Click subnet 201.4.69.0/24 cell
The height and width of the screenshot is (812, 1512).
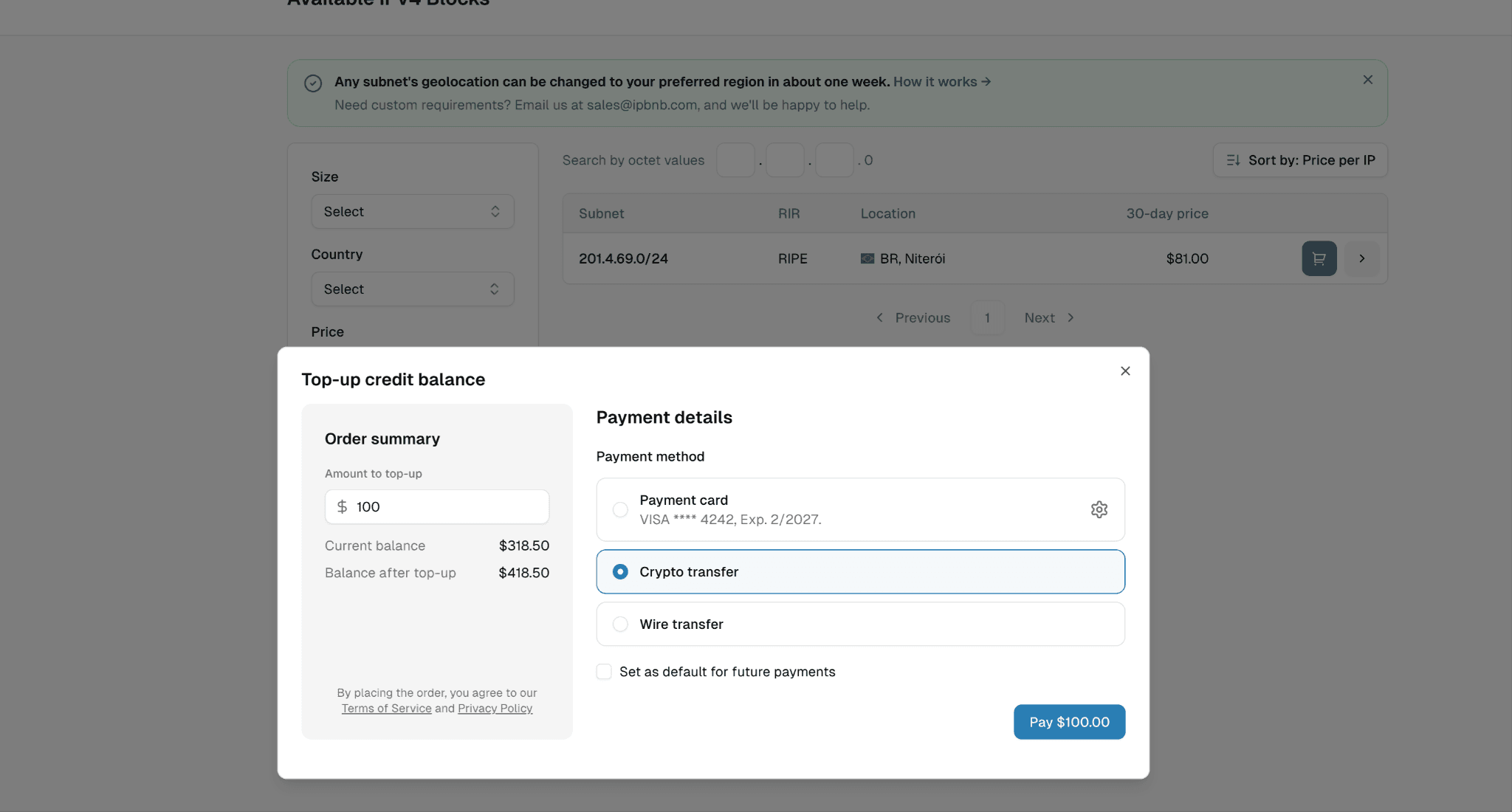pyautogui.click(x=623, y=258)
